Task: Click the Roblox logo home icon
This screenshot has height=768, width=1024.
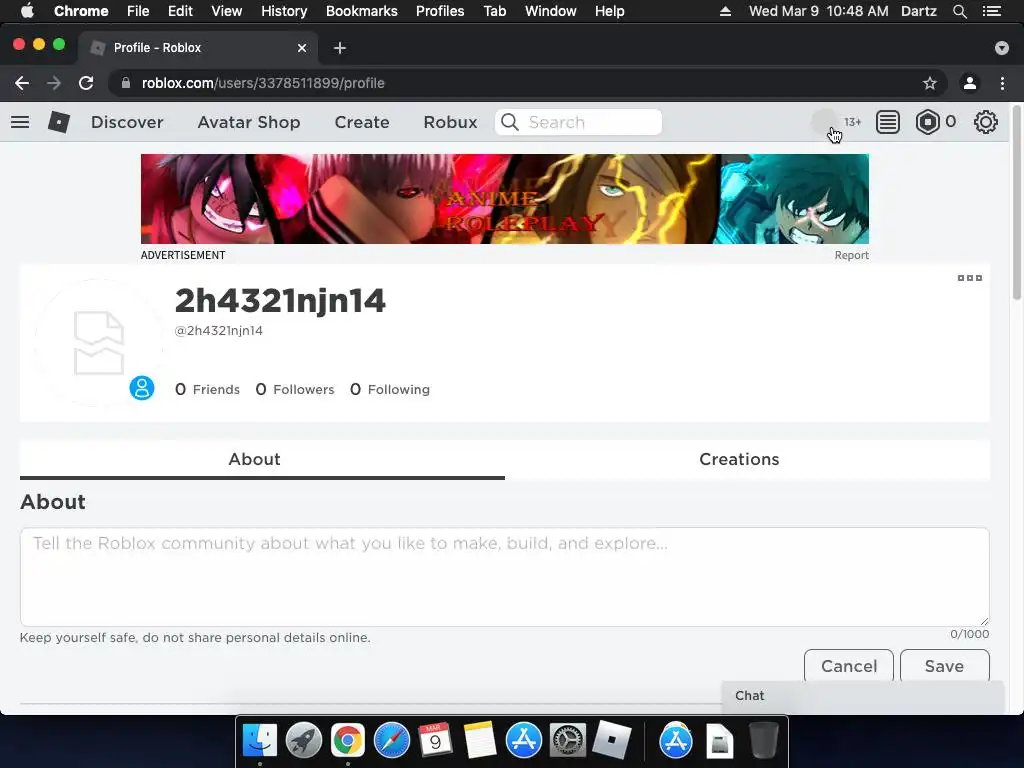Action: tap(59, 122)
